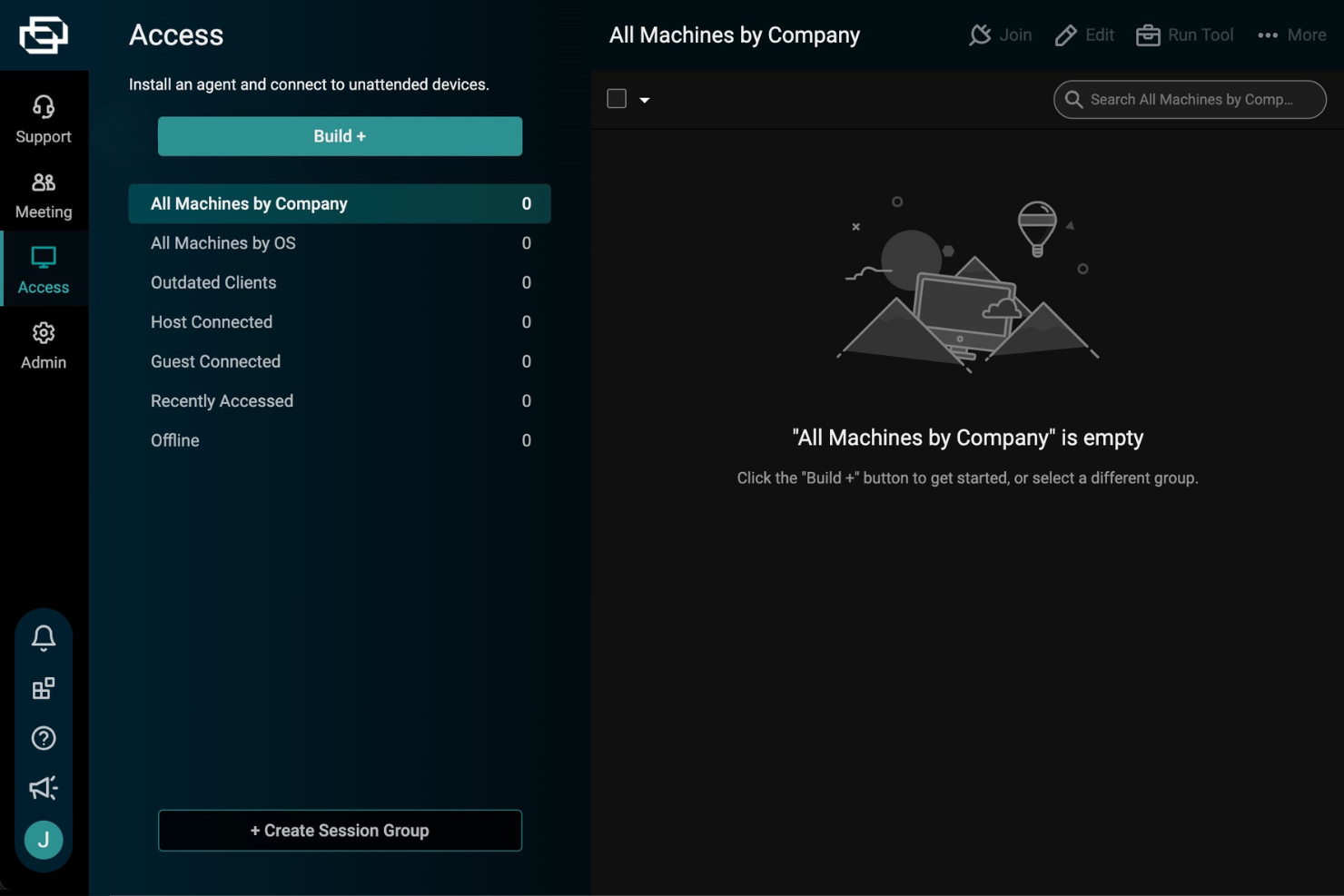This screenshot has width=1344, height=896.
Task: Open the More actions menu
Action: 1291,35
